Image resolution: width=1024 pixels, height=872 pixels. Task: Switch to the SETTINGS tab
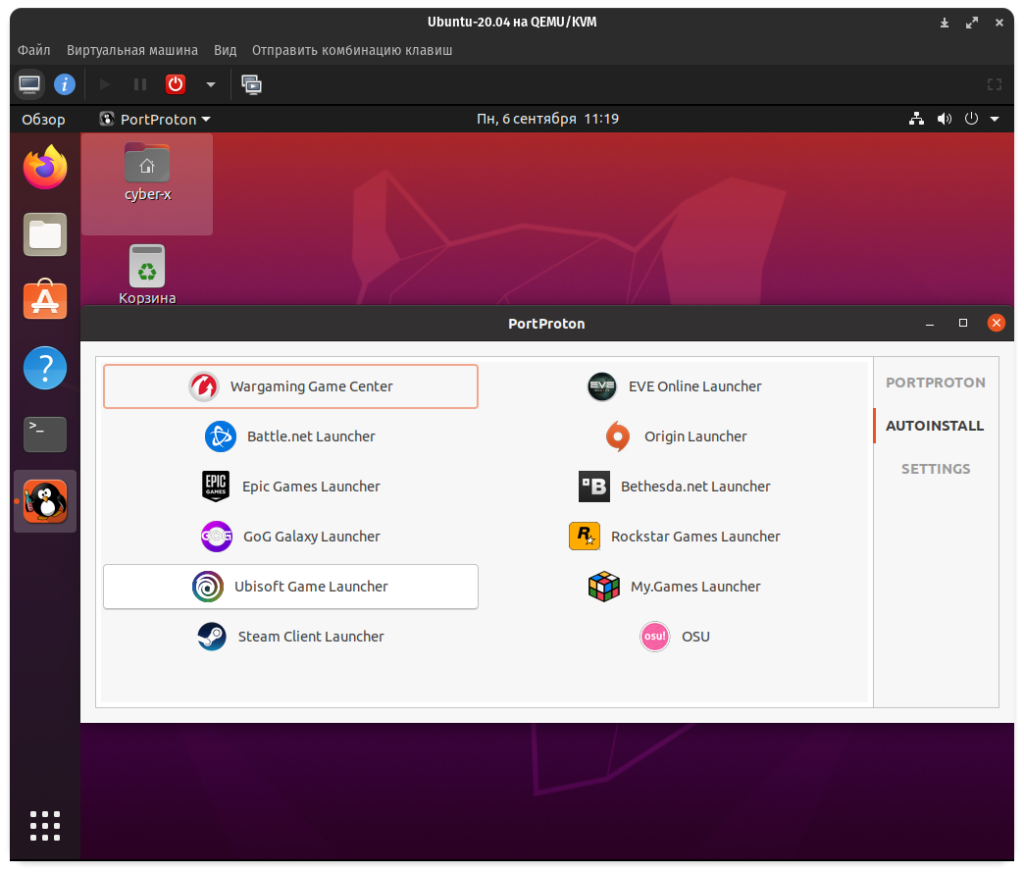935,469
